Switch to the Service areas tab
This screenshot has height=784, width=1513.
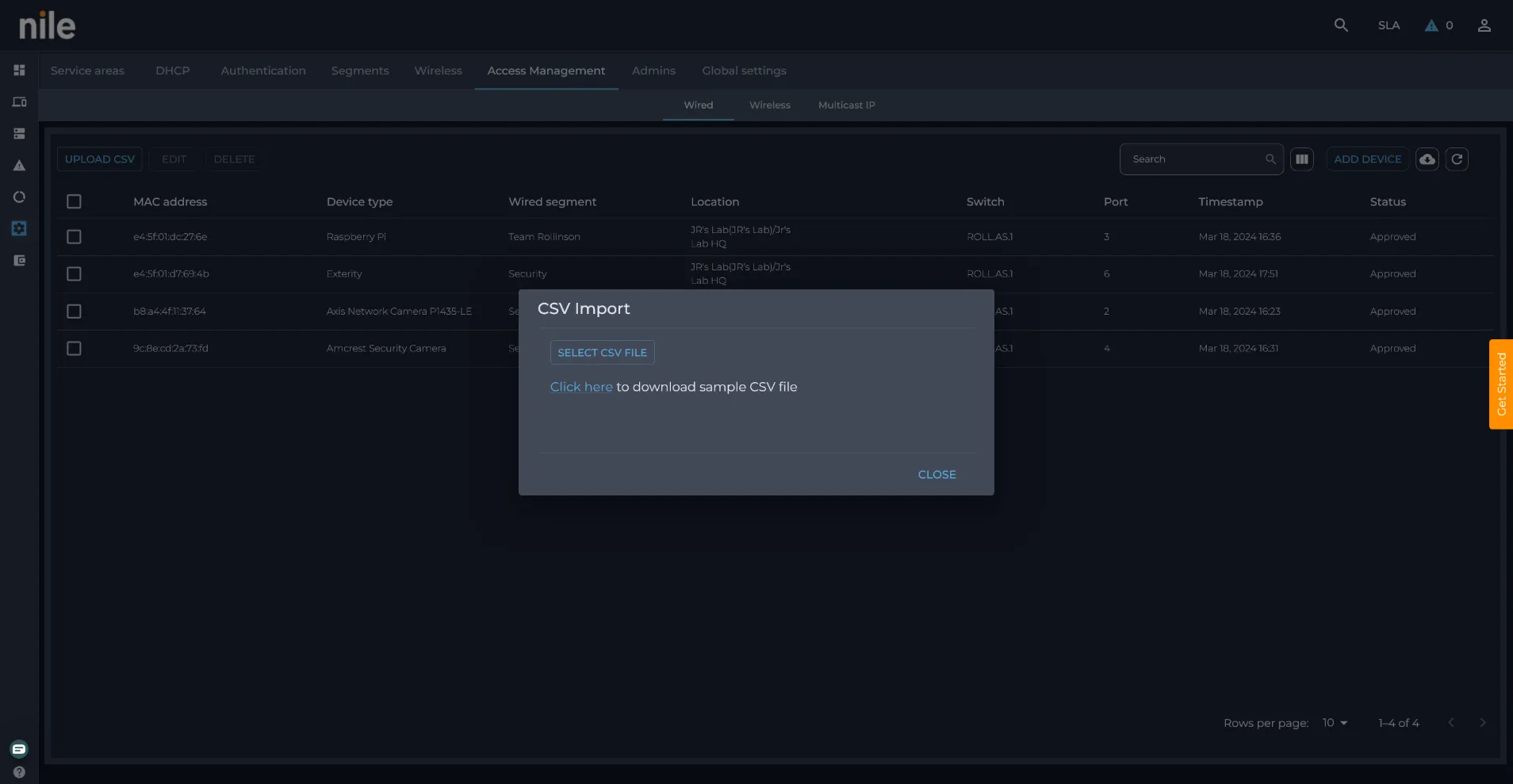(x=87, y=71)
